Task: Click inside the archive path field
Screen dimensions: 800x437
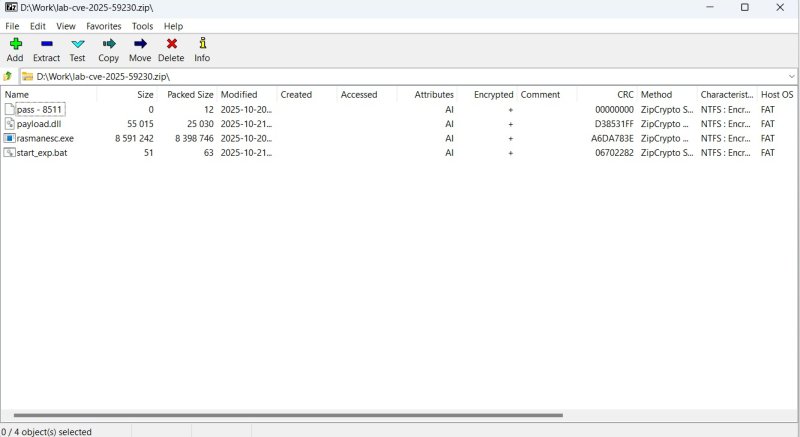Action: (400, 76)
